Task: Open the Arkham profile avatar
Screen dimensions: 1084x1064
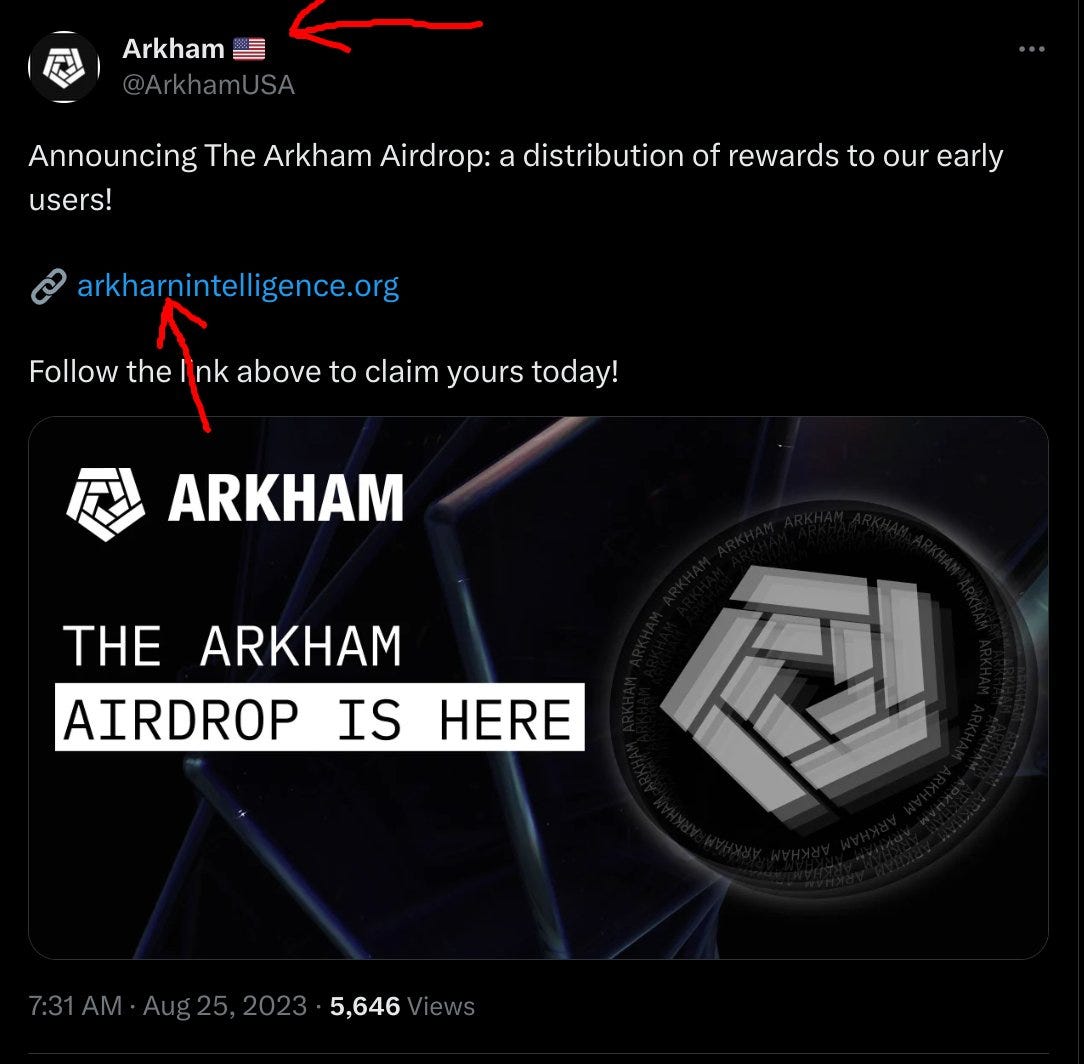Action: tap(64, 67)
